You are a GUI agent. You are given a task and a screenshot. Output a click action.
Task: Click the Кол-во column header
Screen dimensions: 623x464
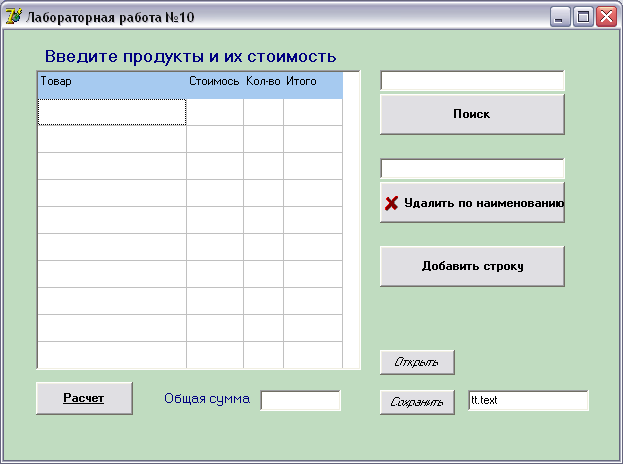pos(263,85)
